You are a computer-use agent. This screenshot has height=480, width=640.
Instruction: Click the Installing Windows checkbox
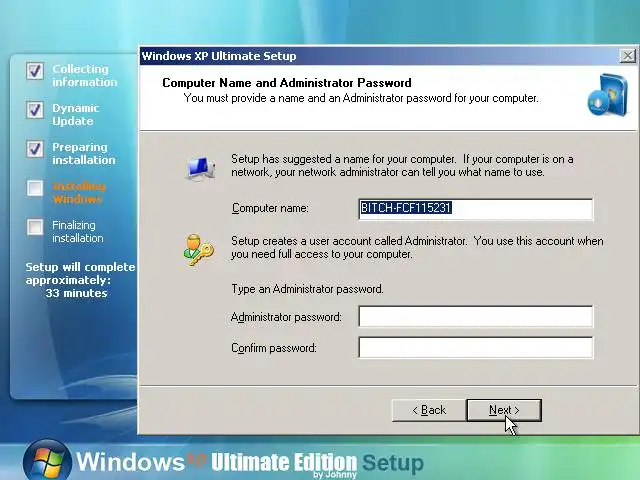(x=35, y=188)
